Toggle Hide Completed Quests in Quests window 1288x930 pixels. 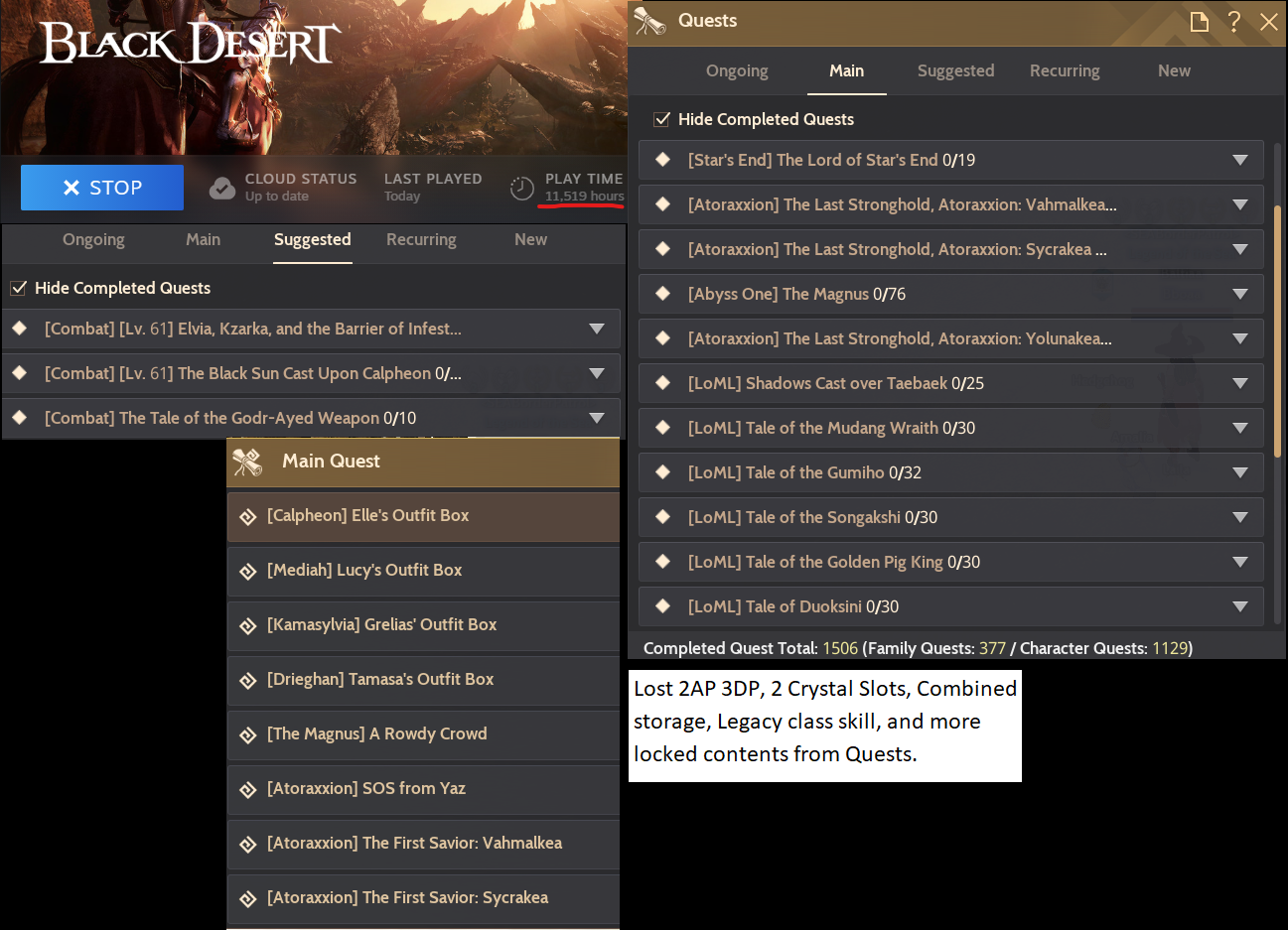click(x=661, y=119)
